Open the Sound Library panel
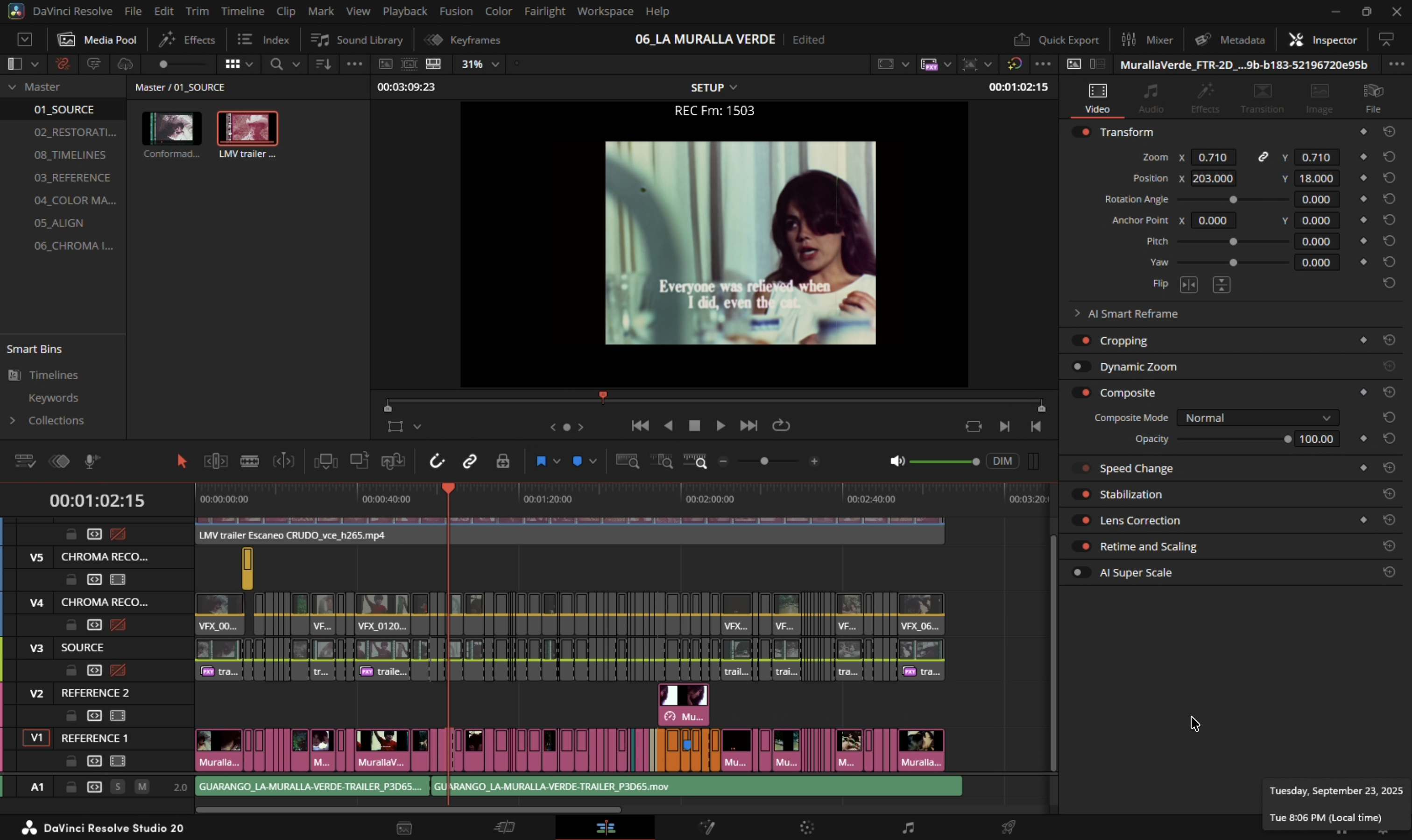 tap(357, 40)
